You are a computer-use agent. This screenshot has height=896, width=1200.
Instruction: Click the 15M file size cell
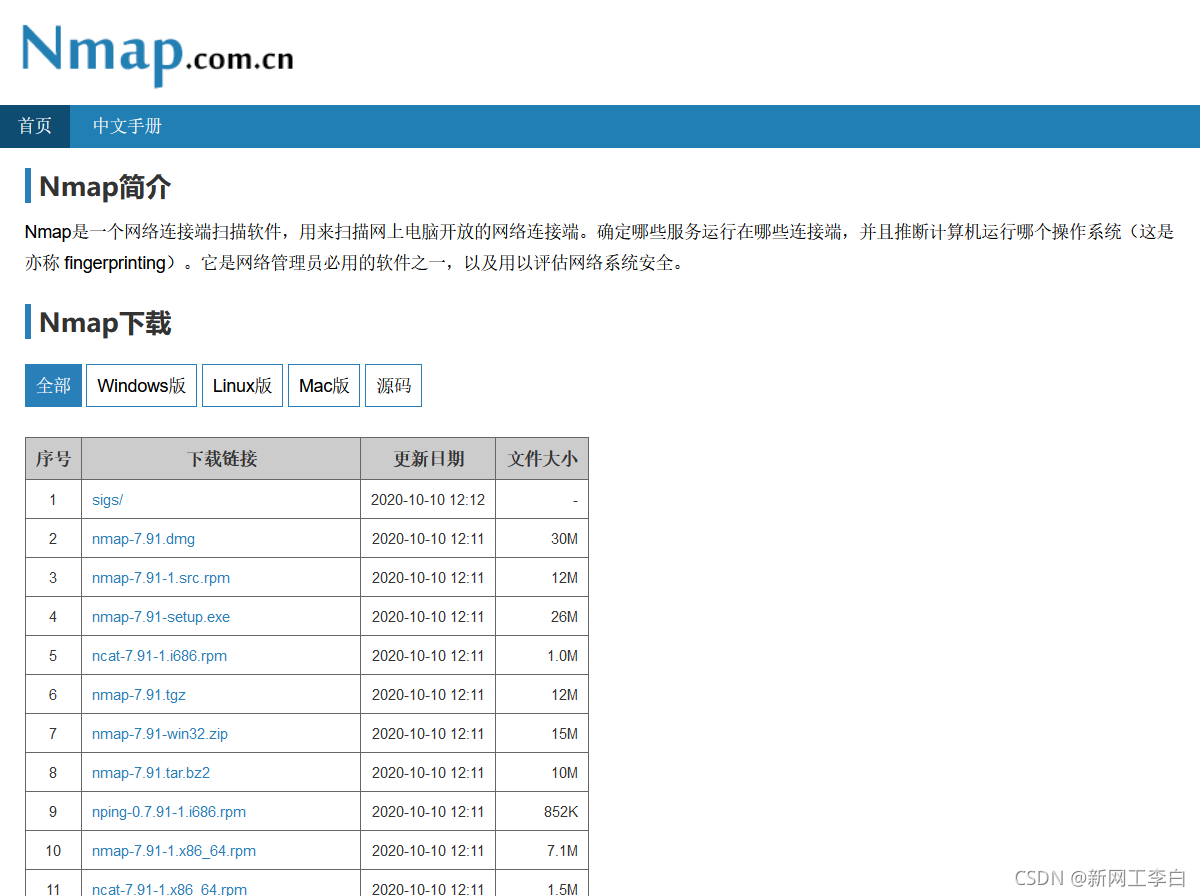point(542,734)
